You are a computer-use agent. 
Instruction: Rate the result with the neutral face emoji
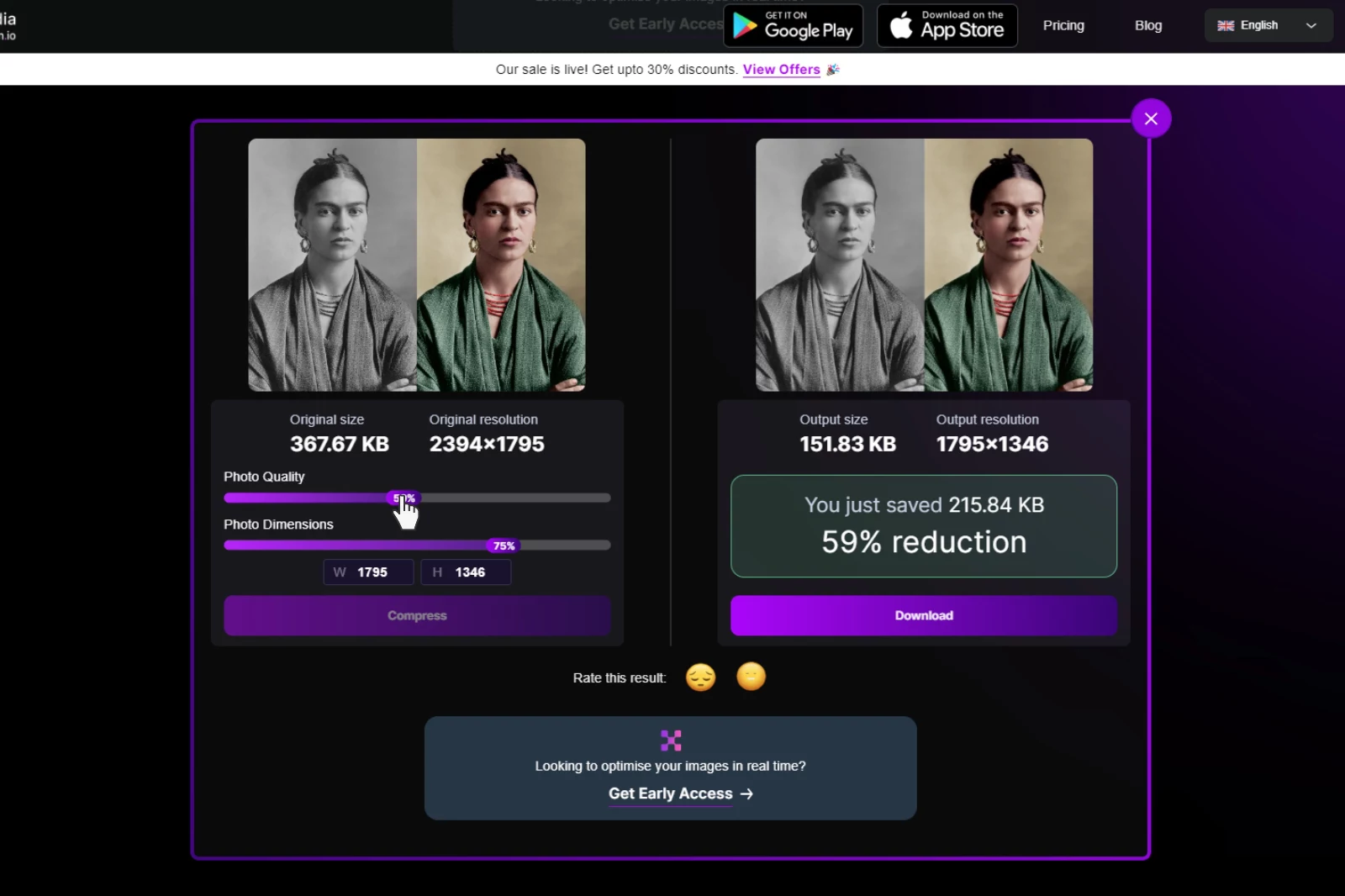click(752, 677)
